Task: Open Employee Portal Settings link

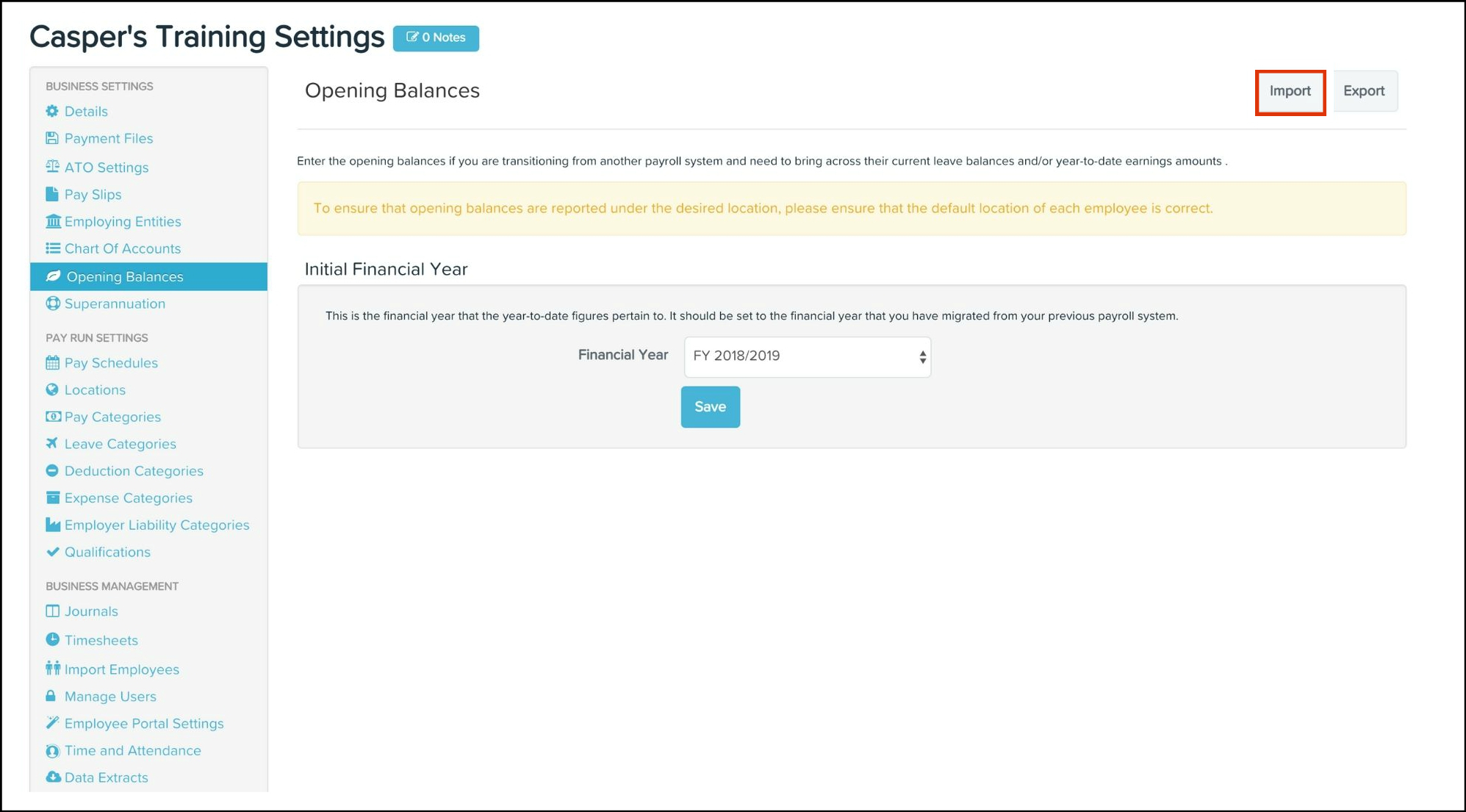Action: [144, 723]
